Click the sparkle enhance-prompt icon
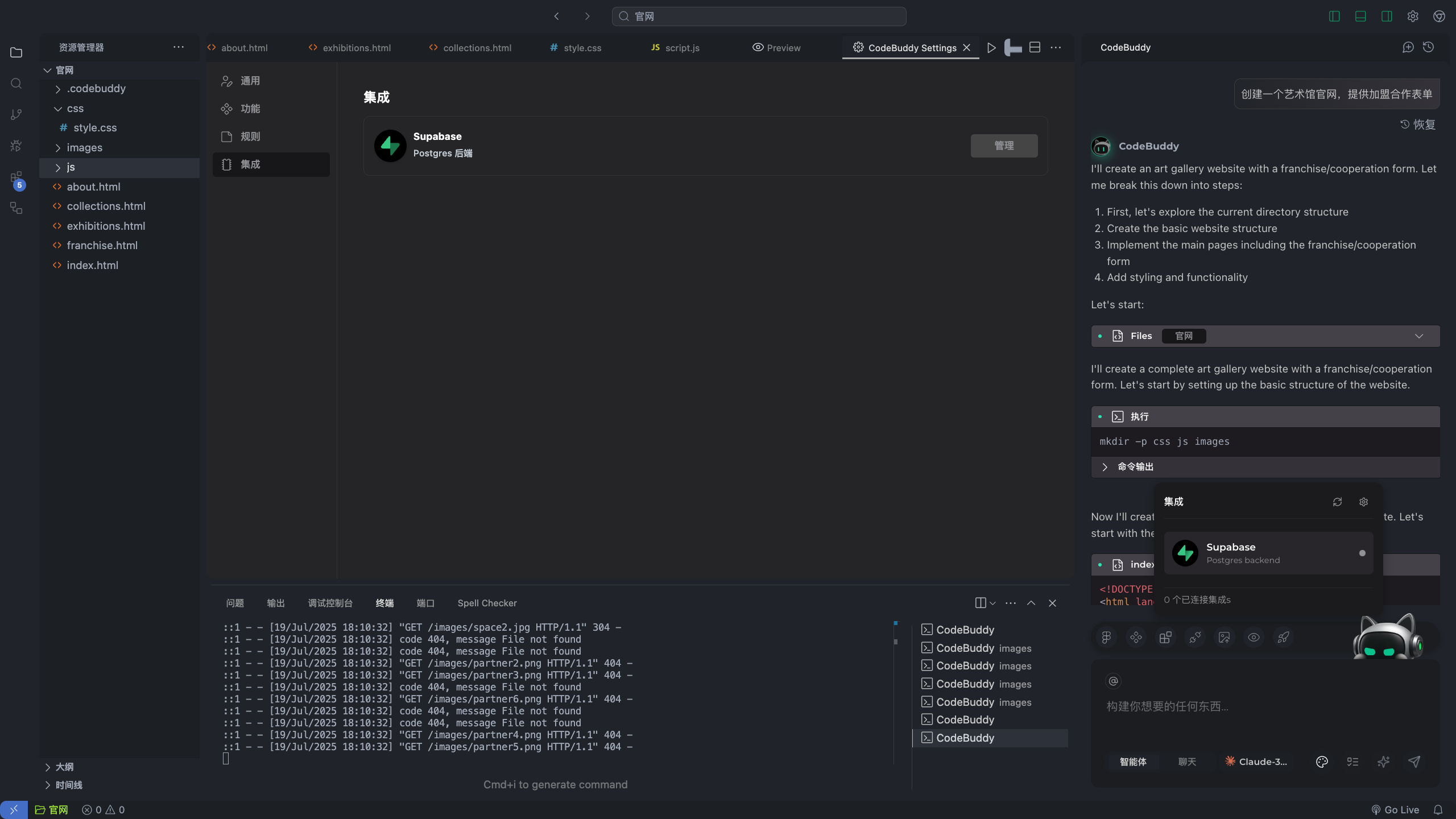 1383,762
